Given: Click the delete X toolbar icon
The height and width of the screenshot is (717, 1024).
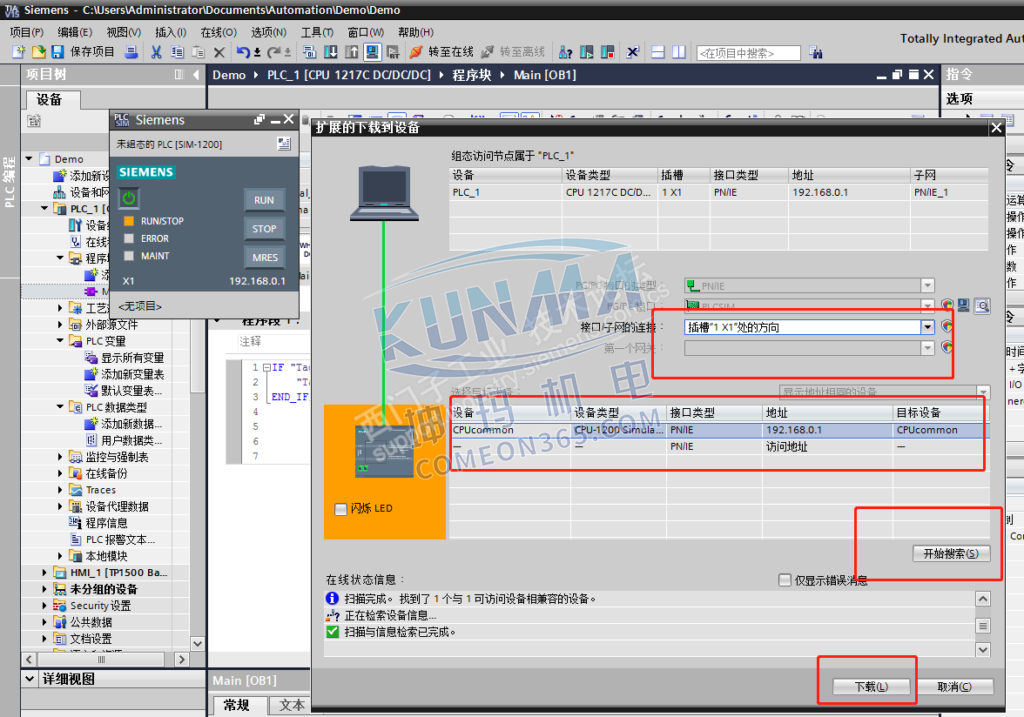Looking at the screenshot, I should 219,52.
